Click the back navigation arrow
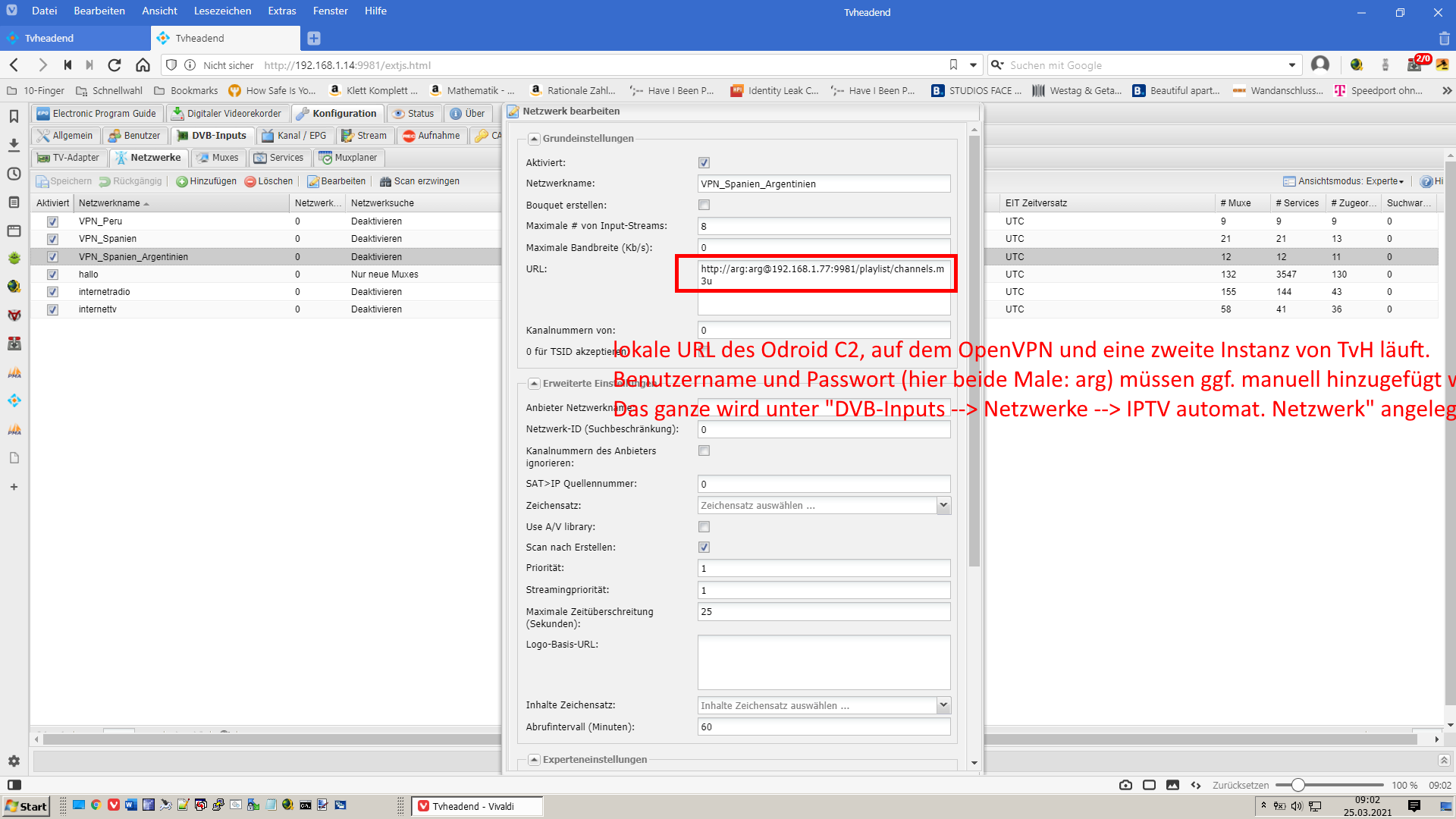The height and width of the screenshot is (819, 1456). coord(14,65)
